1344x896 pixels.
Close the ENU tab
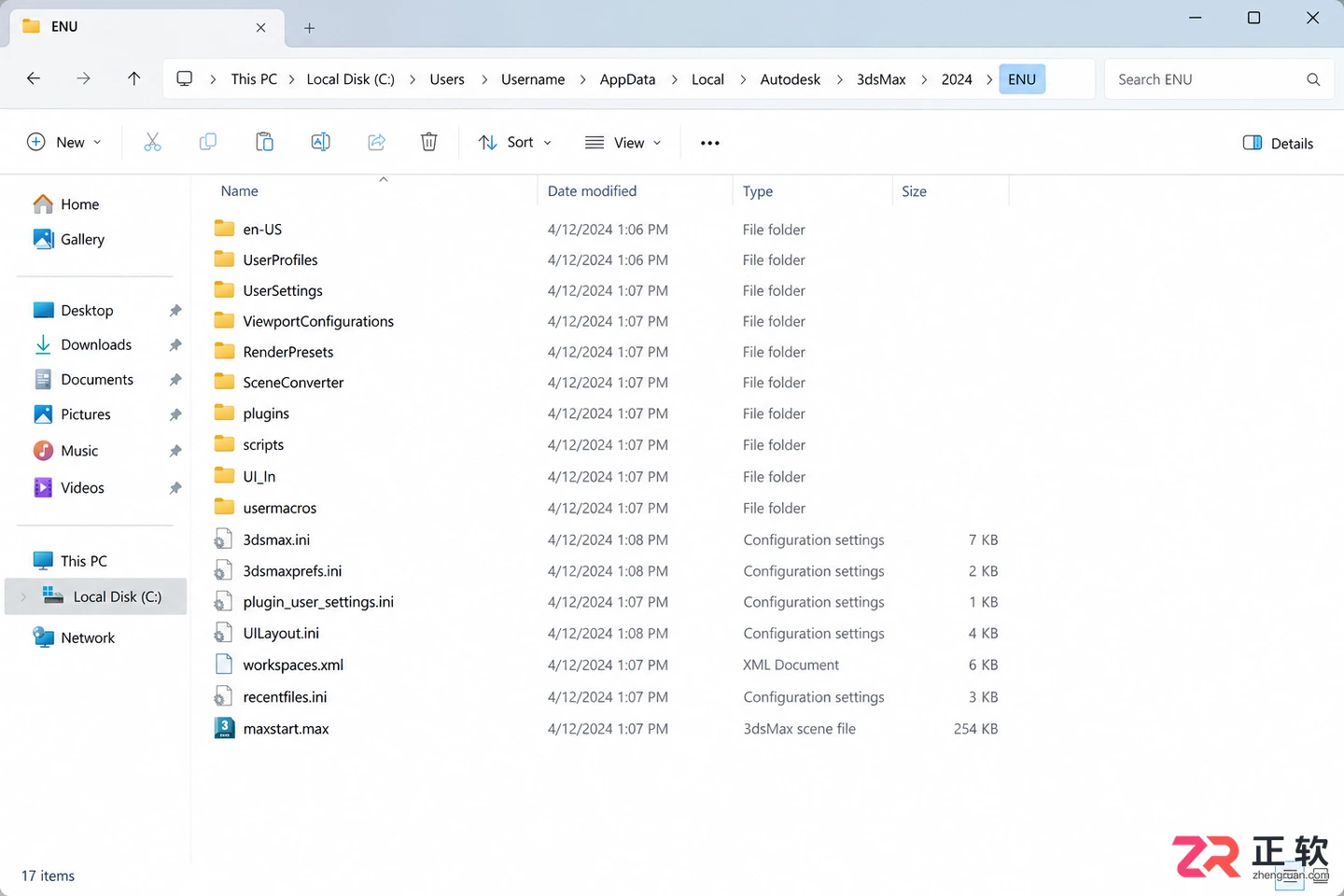(260, 27)
